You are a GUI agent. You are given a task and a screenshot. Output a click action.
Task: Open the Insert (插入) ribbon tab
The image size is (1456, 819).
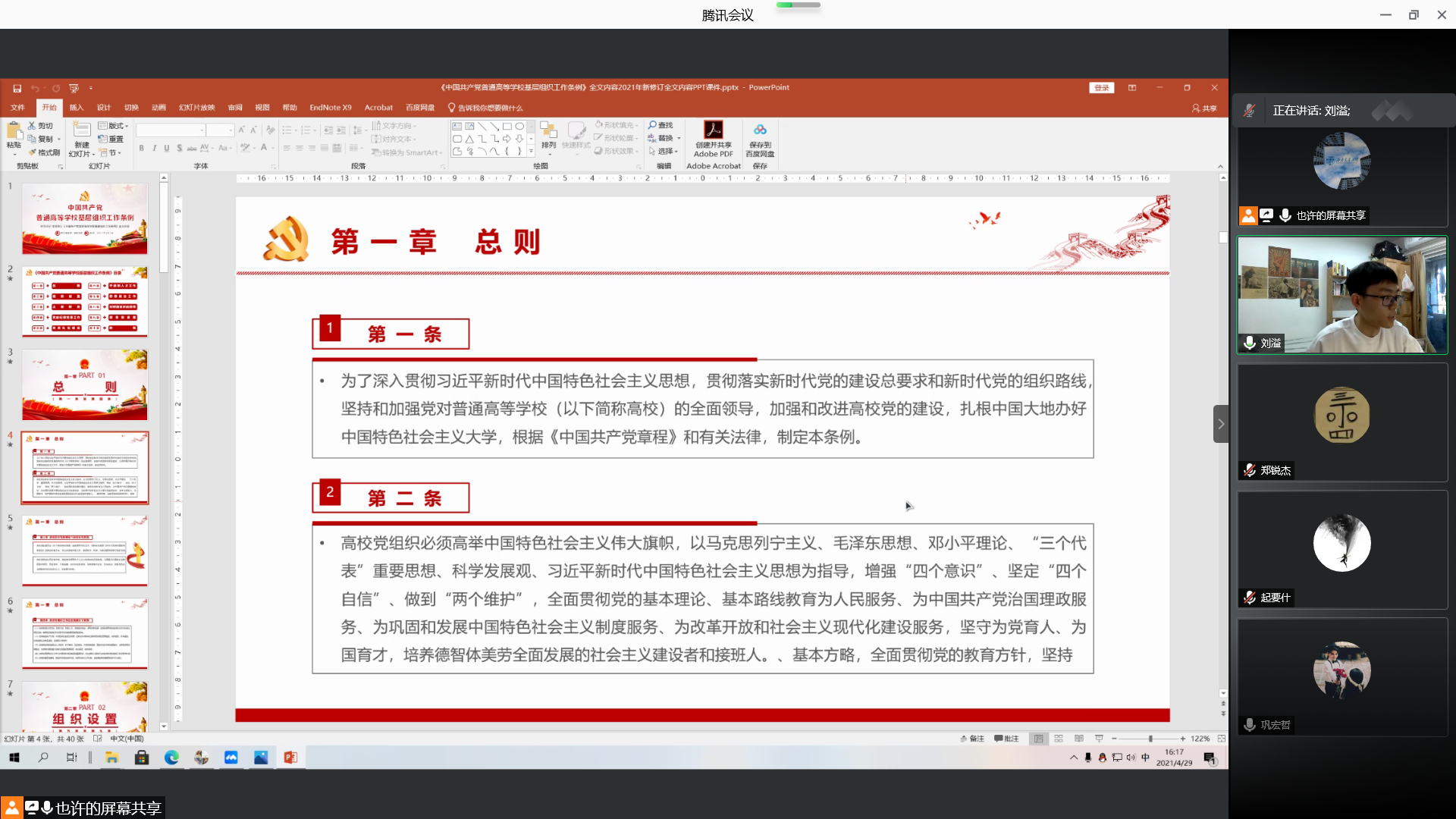76,108
